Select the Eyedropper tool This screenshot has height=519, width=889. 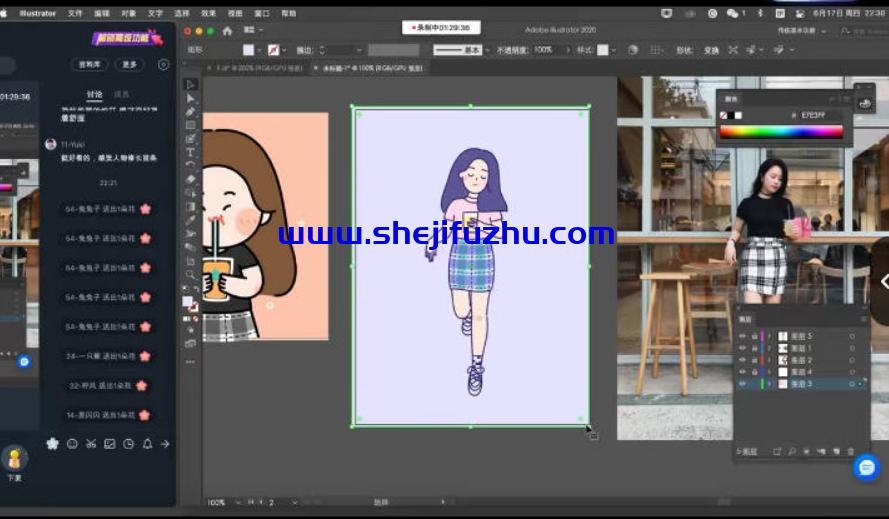(190, 220)
